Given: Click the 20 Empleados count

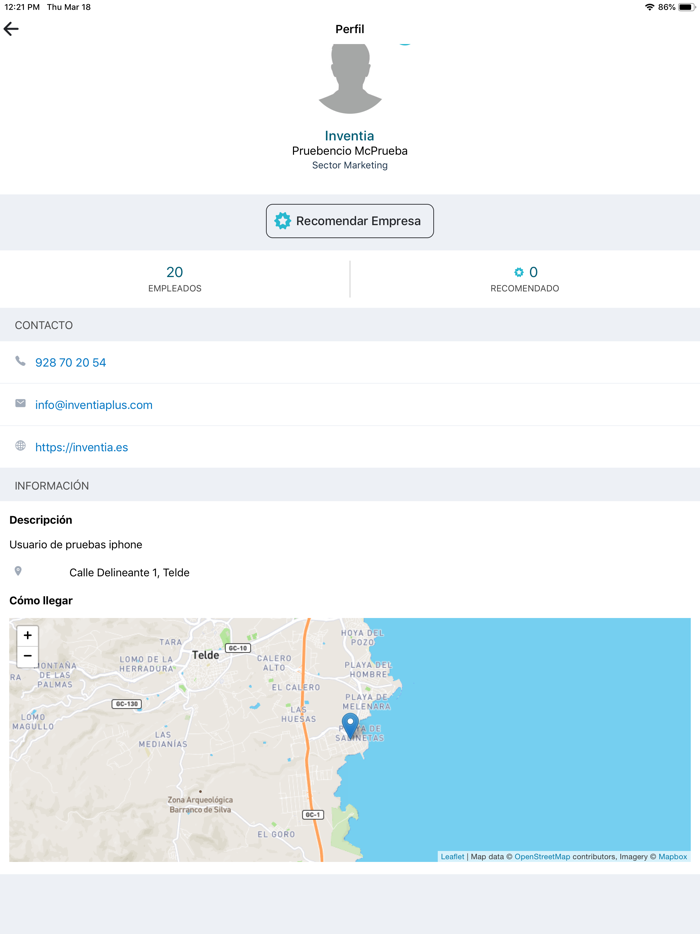Looking at the screenshot, I should [x=175, y=279].
